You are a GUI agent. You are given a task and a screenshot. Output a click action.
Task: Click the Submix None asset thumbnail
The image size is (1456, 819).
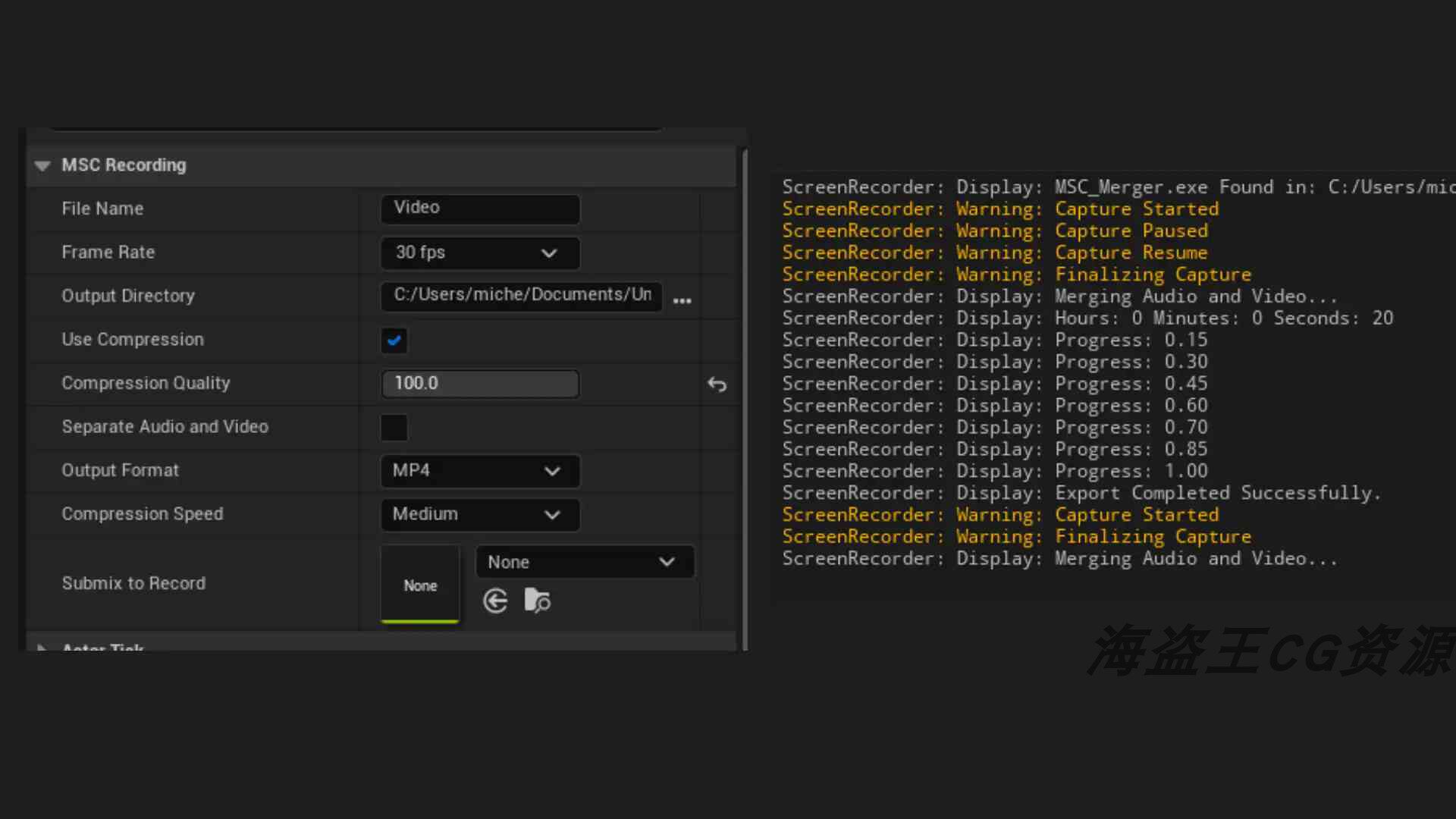pyautogui.click(x=420, y=584)
